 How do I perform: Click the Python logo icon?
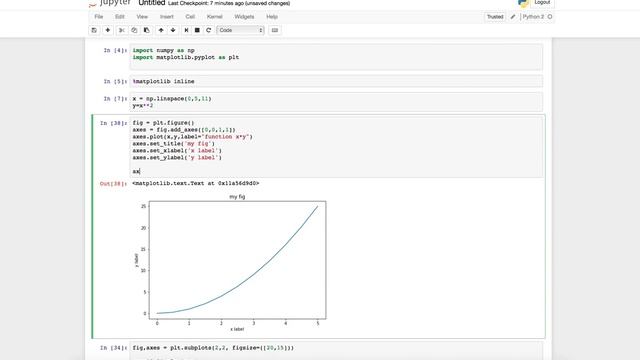tap(523, 3)
